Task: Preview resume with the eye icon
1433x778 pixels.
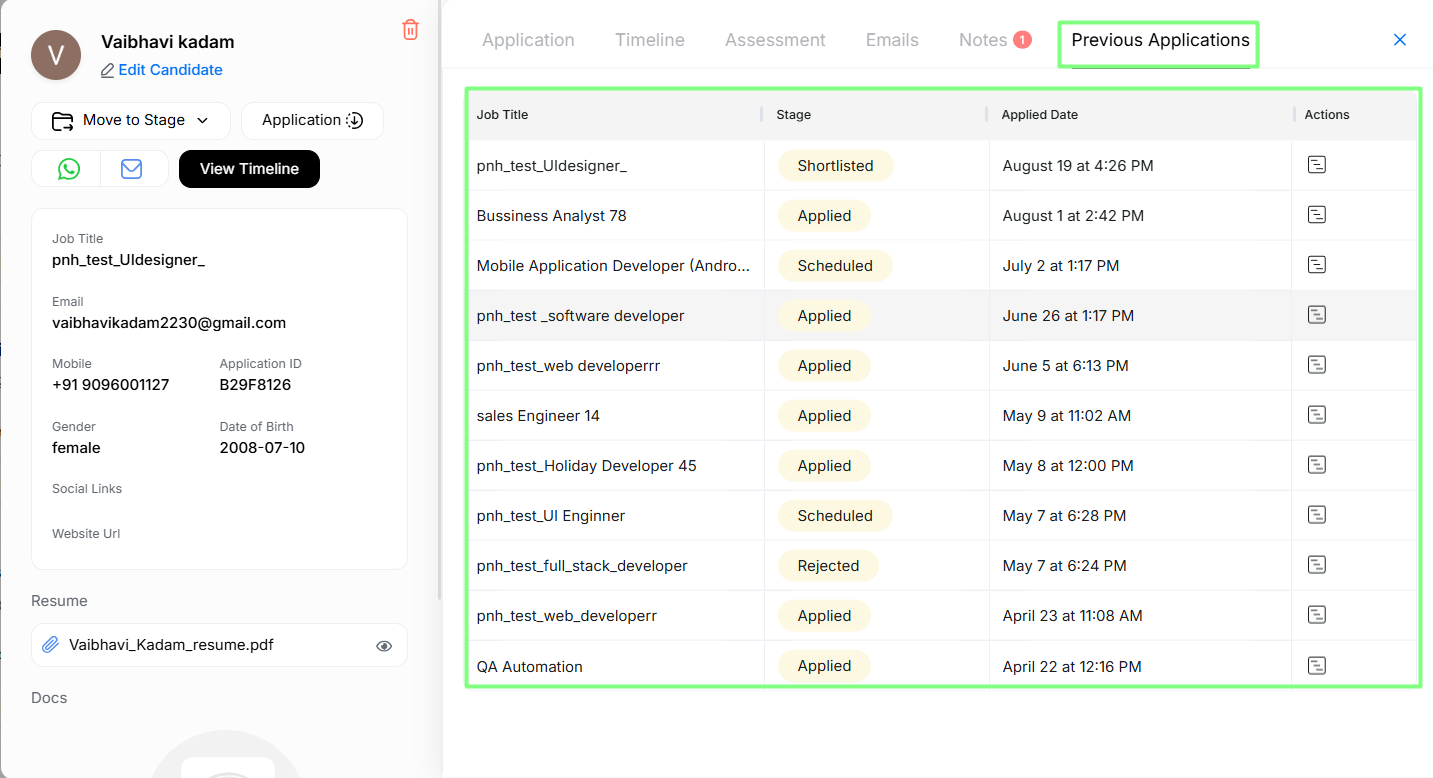Action: pyautogui.click(x=384, y=646)
